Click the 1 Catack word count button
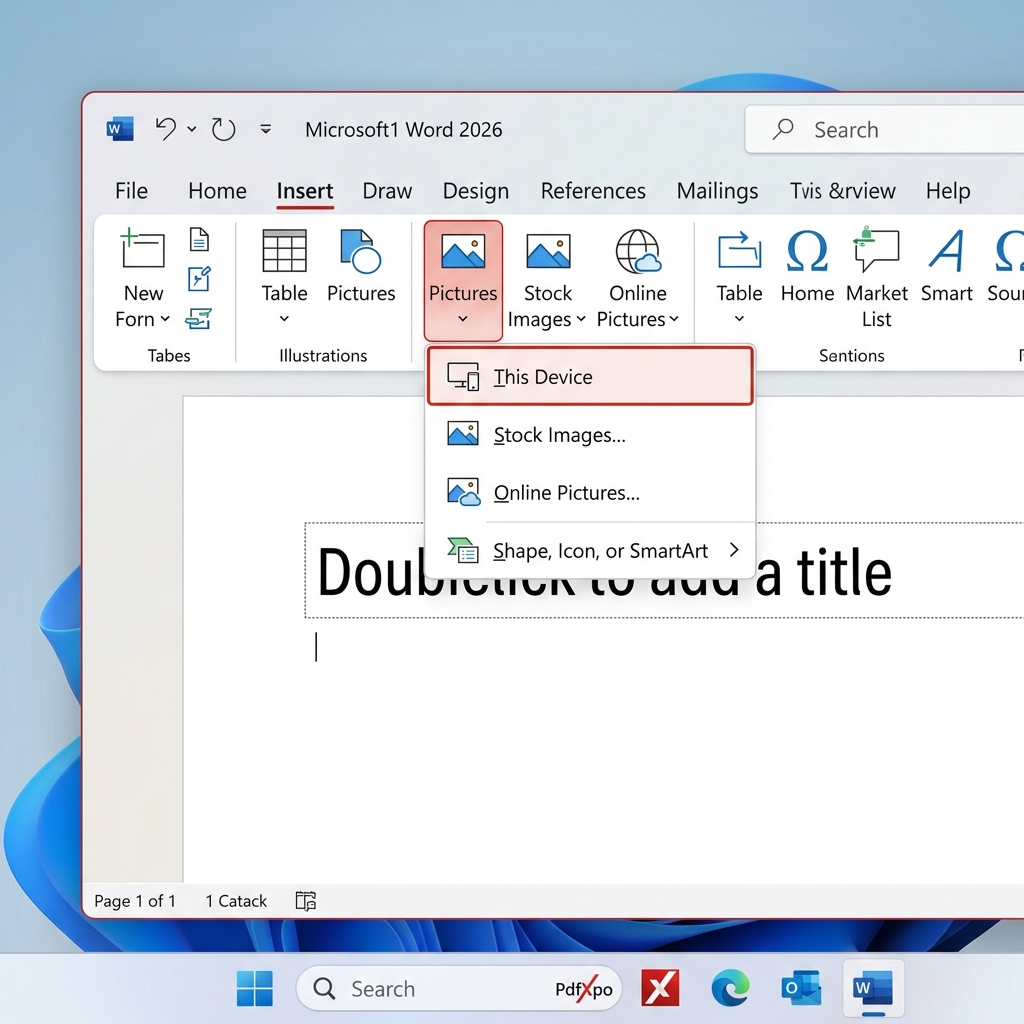The width and height of the screenshot is (1024, 1024). pos(235,901)
